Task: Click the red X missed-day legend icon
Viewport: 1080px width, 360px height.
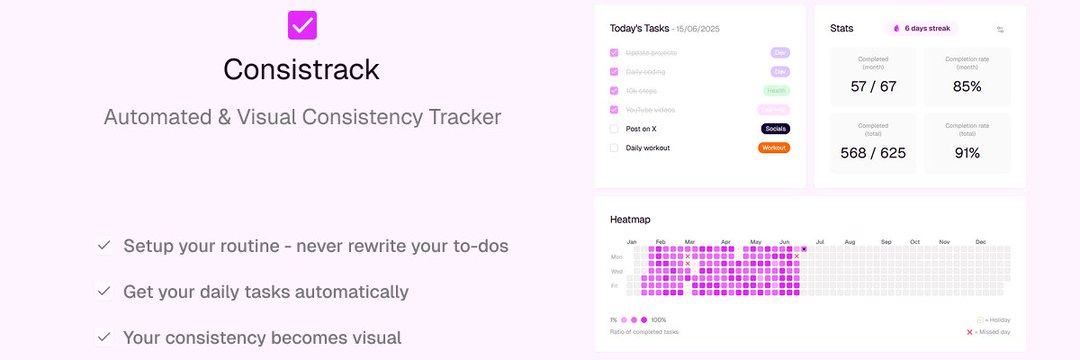Action: point(970,332)
